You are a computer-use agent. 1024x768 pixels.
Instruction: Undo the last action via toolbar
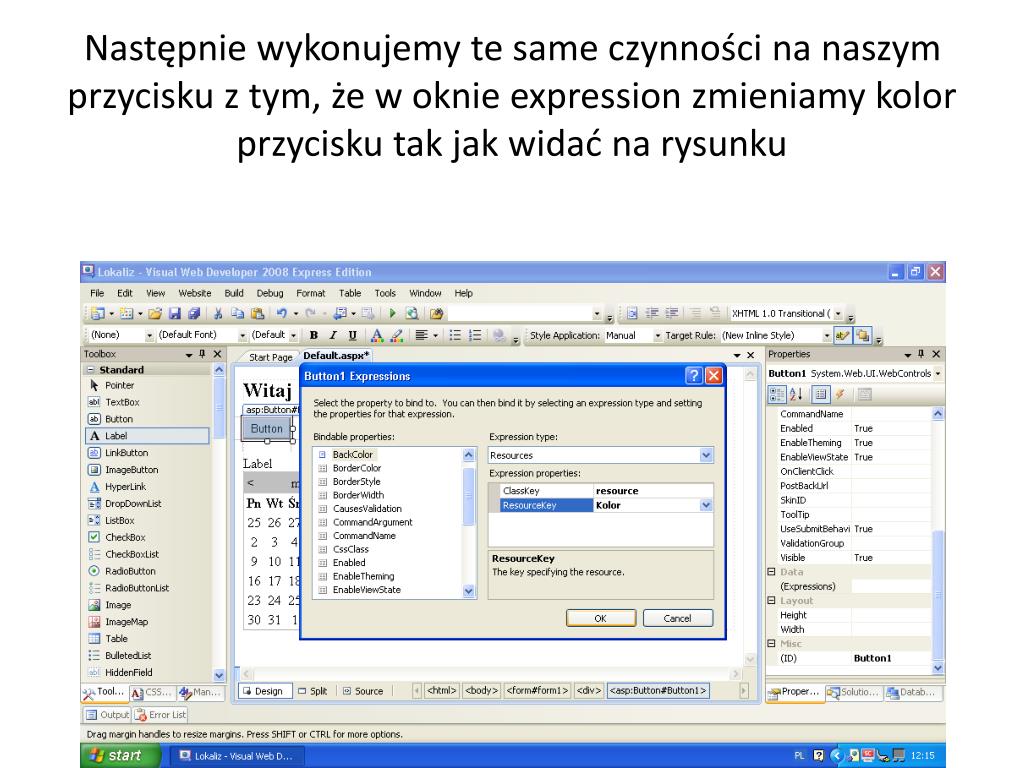coord(281,313)
